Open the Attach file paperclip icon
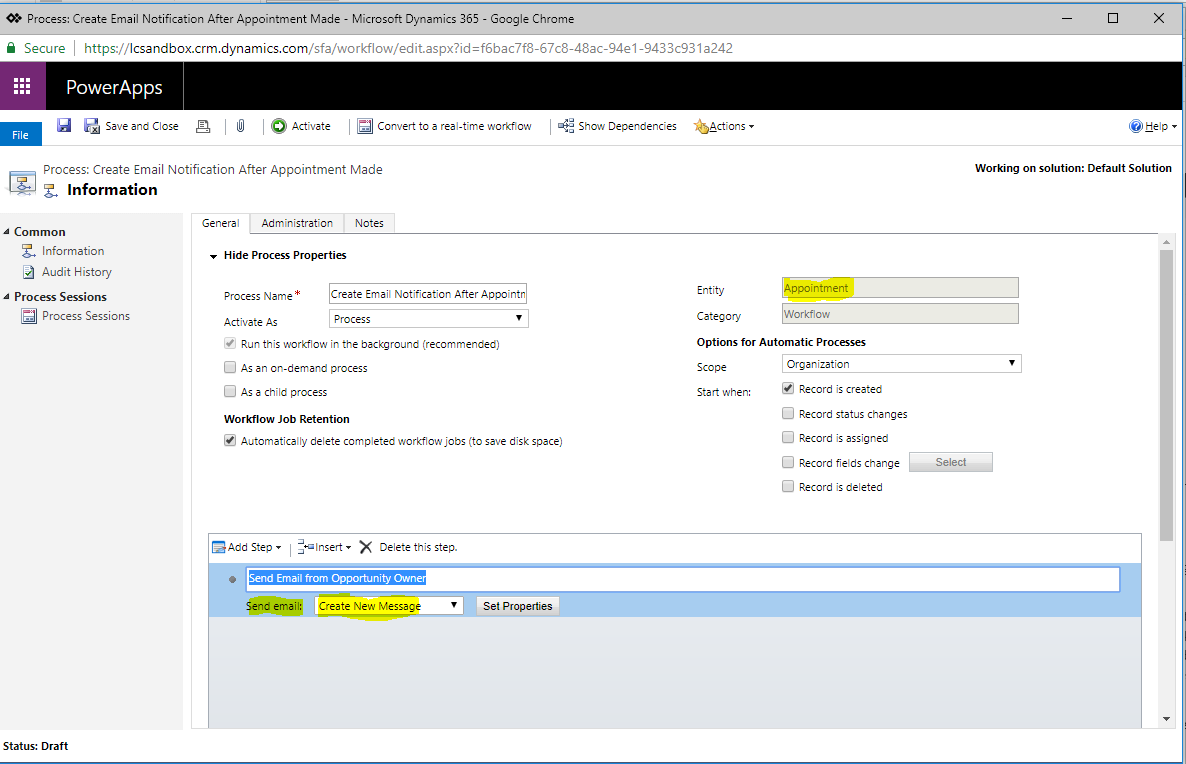This screenshot has width=1186, height=764. (x=240, y=125)
